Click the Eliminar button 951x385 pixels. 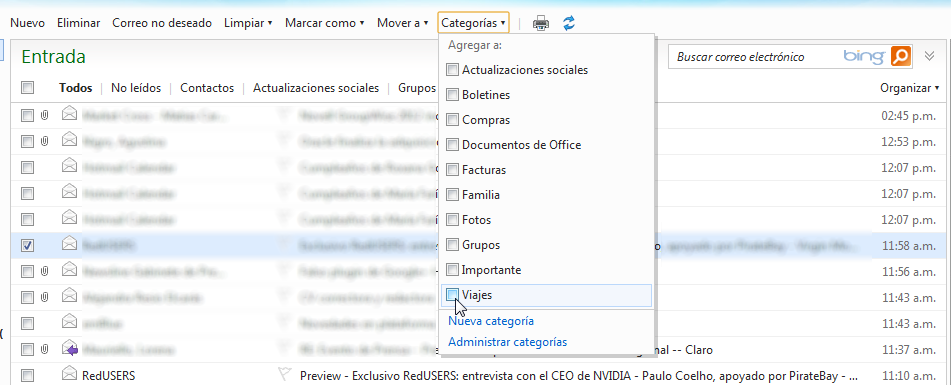(x=78, y=24)
